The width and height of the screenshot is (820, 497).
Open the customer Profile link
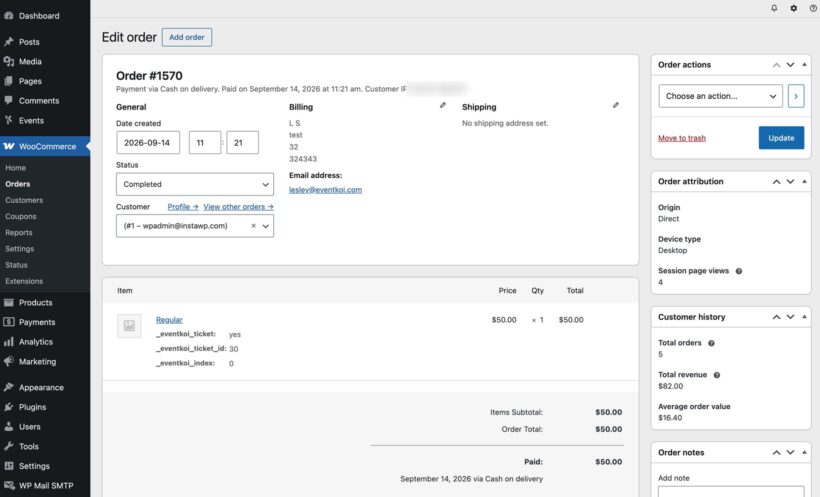click(x=183, y=207)
